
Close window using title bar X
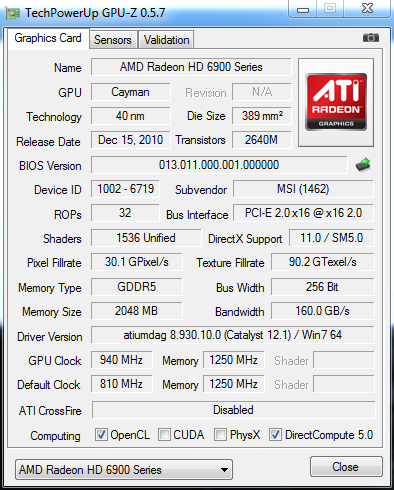367,9
